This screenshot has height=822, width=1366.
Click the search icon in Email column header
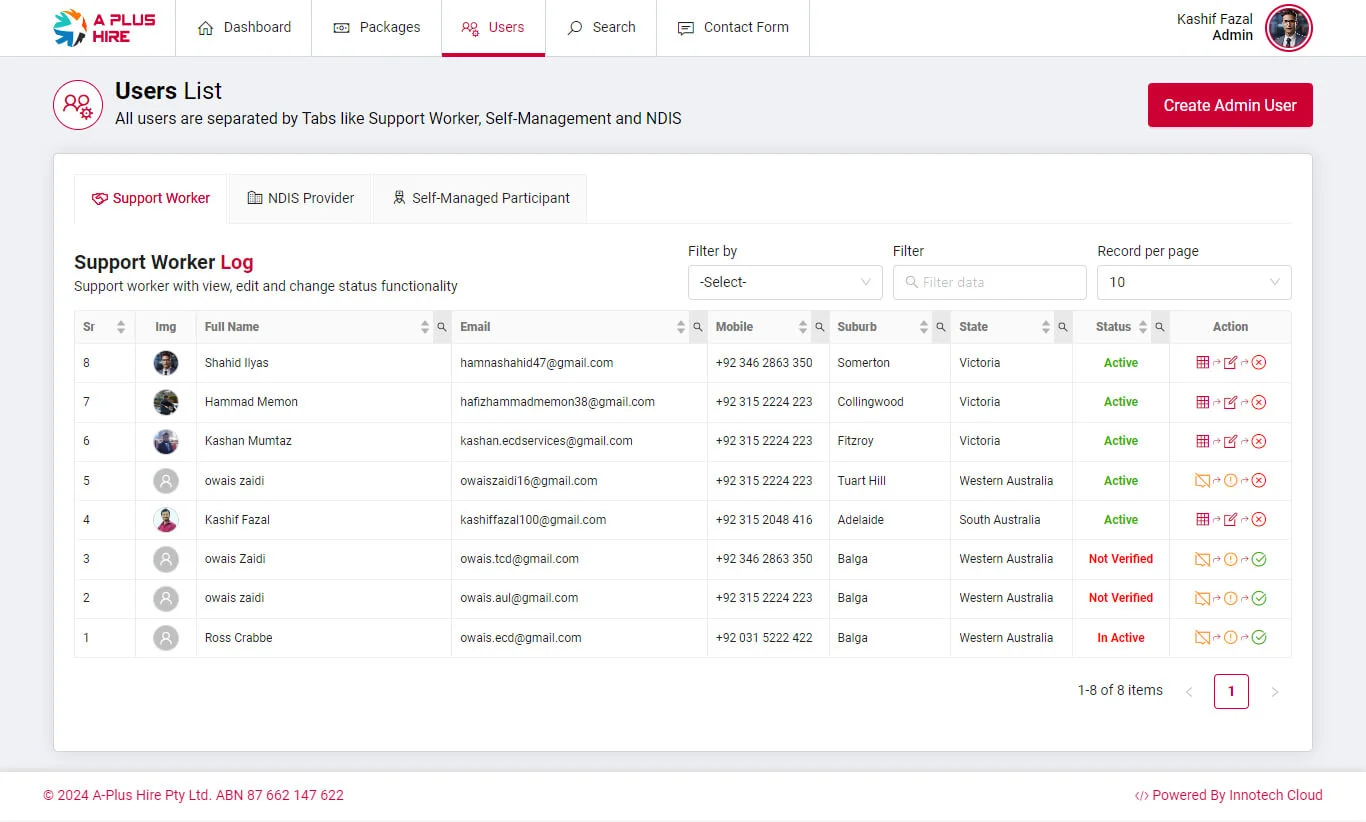tap(698, 327)
